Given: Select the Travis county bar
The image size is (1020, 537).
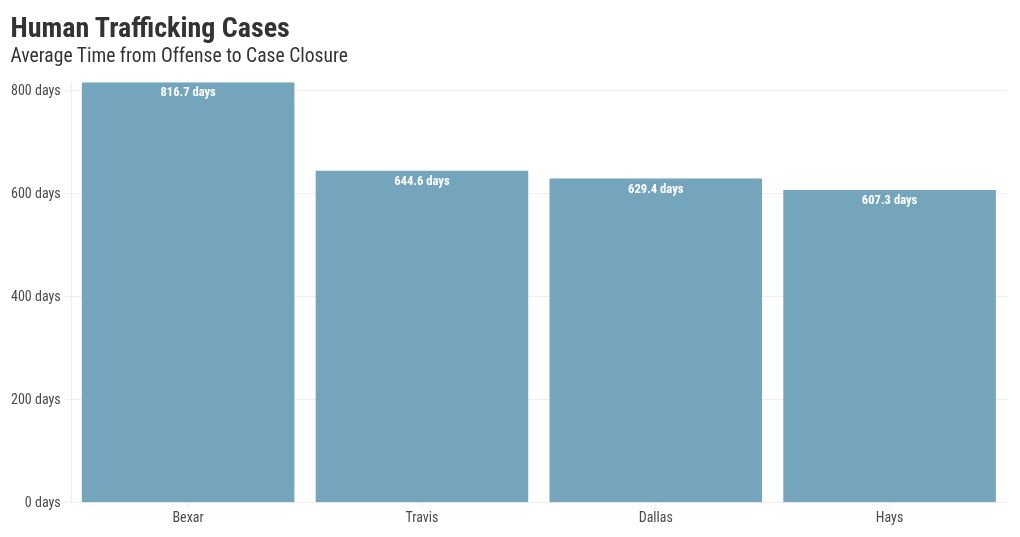Looking at the screenshot, I should pyautogui.click(x=421, y=340).
